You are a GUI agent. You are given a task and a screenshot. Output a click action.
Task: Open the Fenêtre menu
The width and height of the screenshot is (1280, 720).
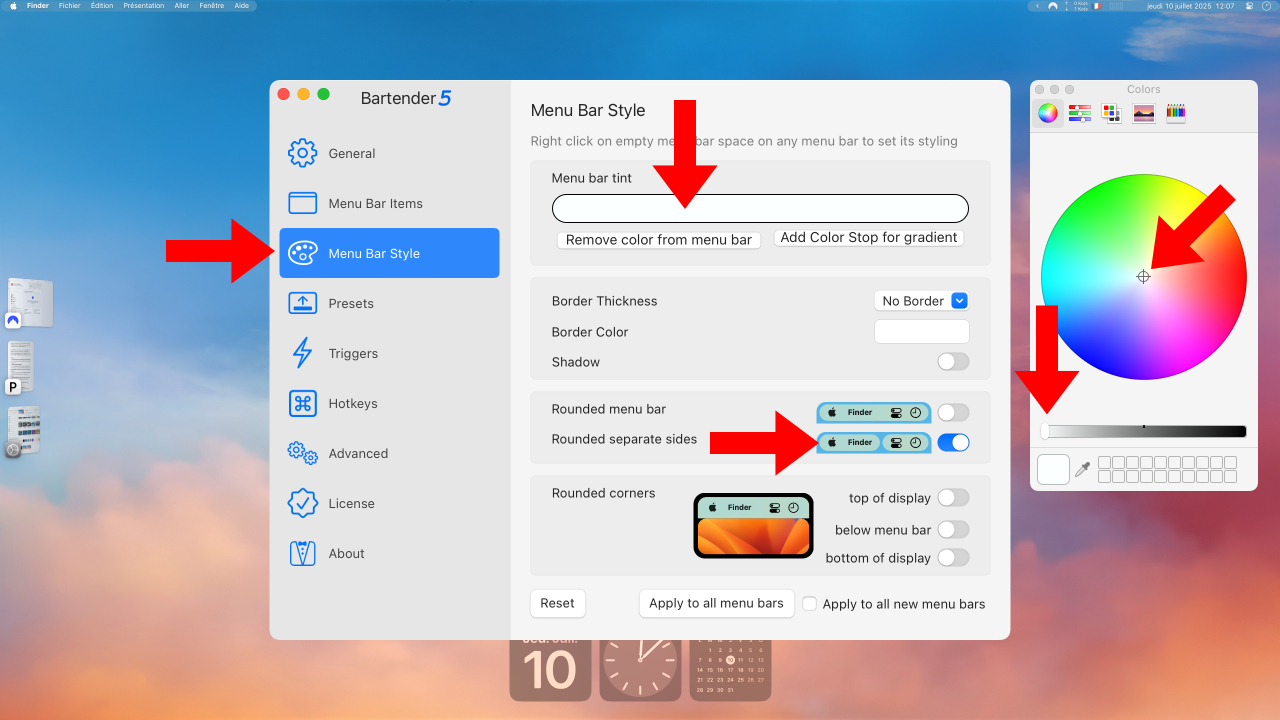[212, 6]
